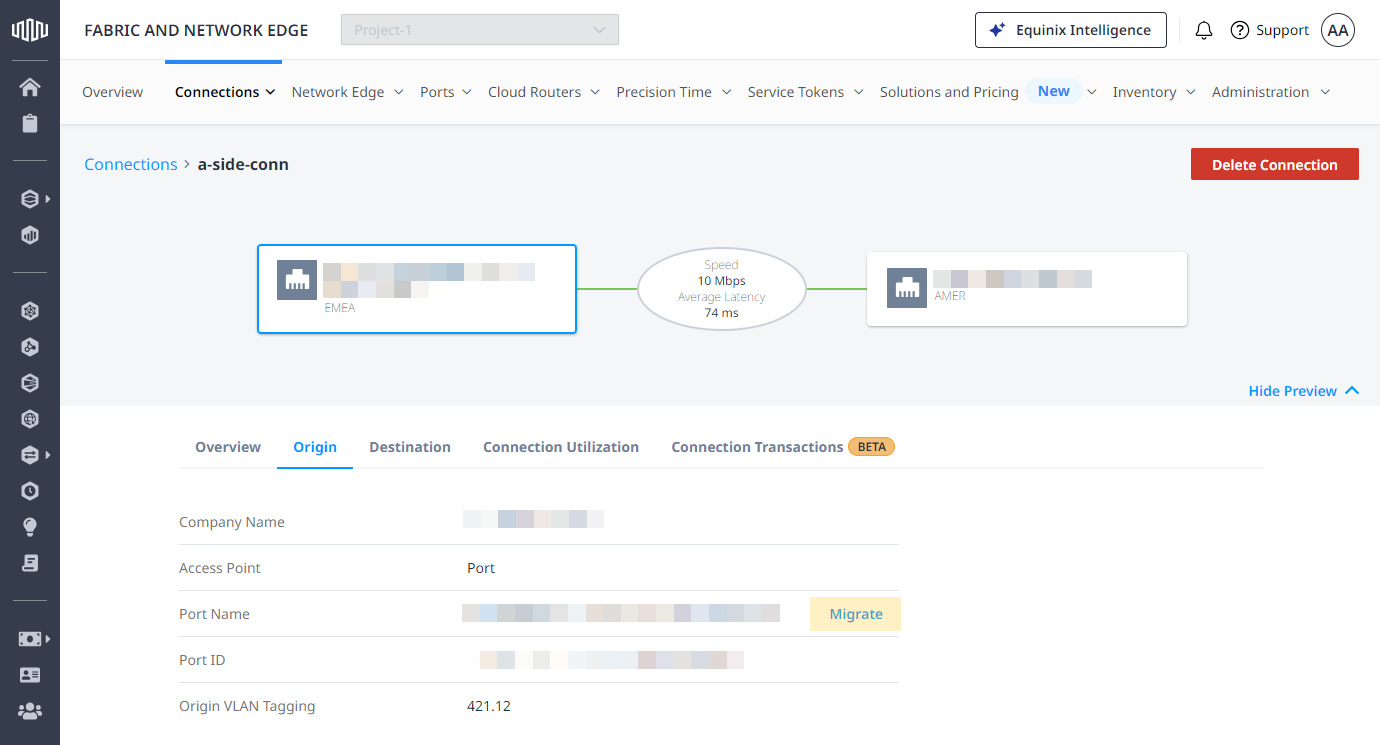The image size is (1380, 745).
Task: Click the BETA badge on Connection Transactions
Action: (872, 447)
